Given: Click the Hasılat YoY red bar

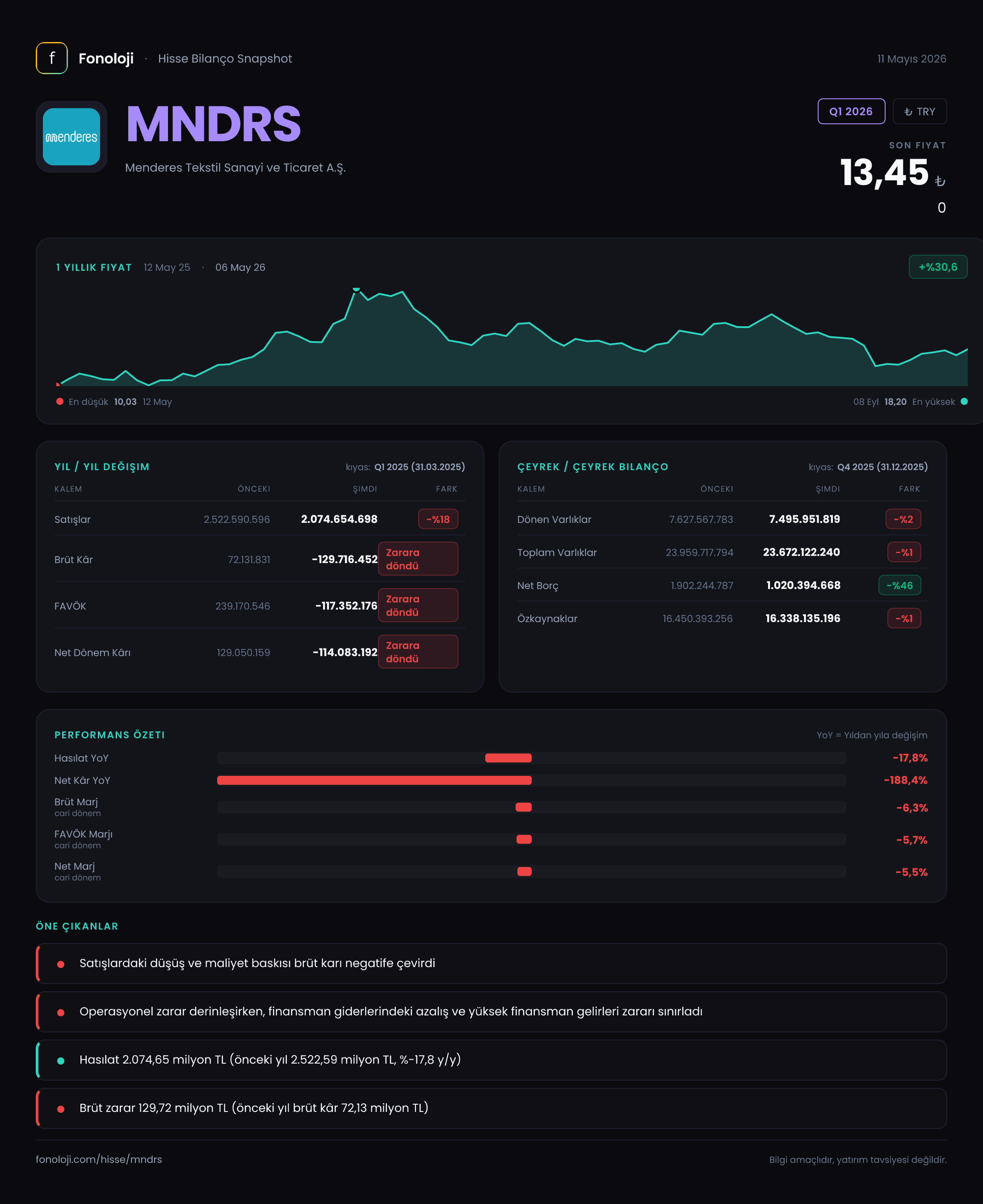Looking at the screenshot, I should coord(508,758).
